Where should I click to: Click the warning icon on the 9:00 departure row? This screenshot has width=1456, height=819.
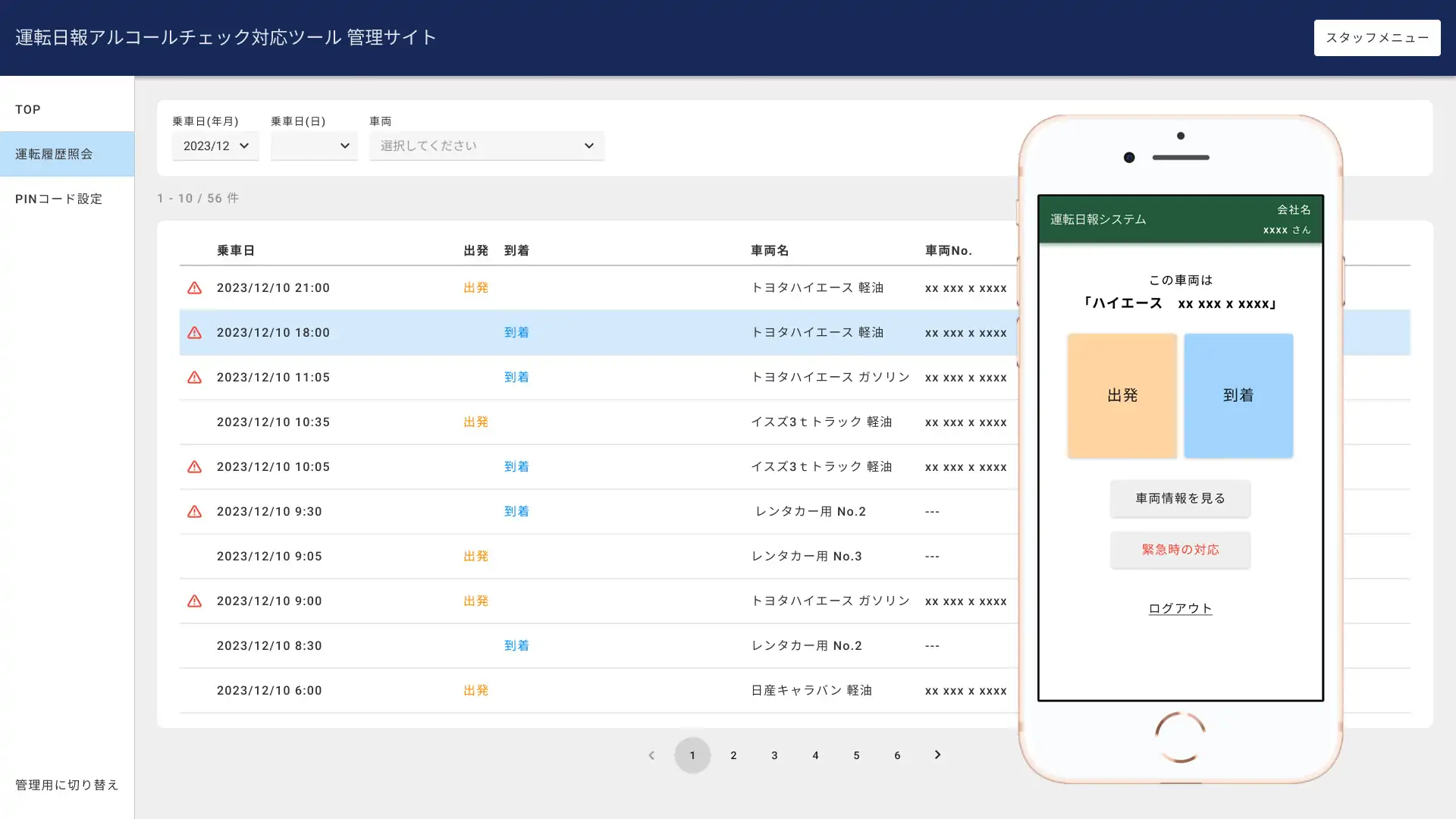click(194, 601)
